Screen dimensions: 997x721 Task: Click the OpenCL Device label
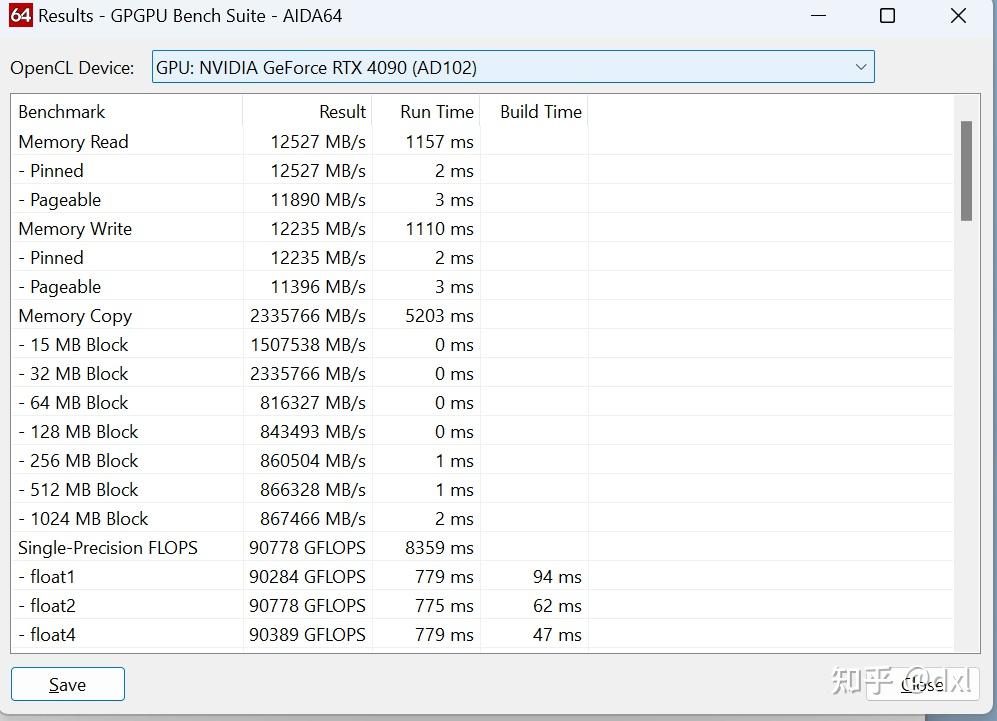coord(72,67)
